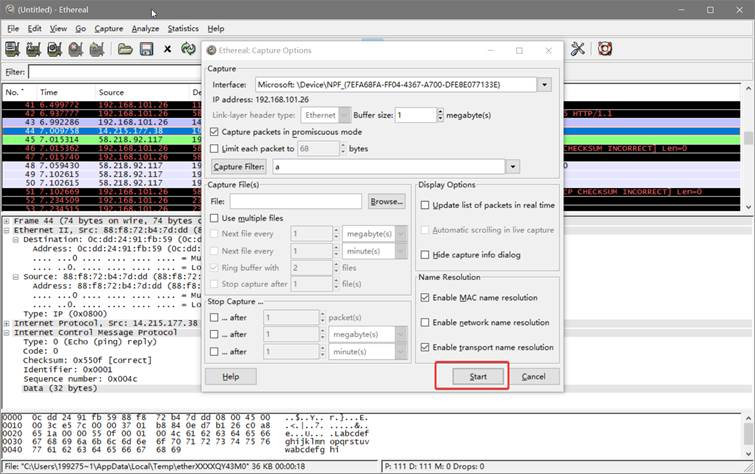This screenshot has width=755, height=474.
Task: Click the Close capture file X icon
Action: tap(167, 49)
